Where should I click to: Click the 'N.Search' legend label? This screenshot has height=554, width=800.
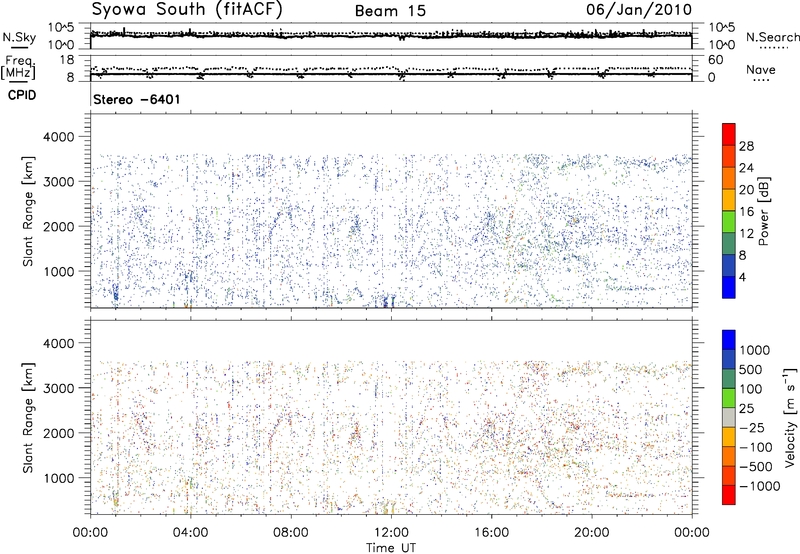773,37
